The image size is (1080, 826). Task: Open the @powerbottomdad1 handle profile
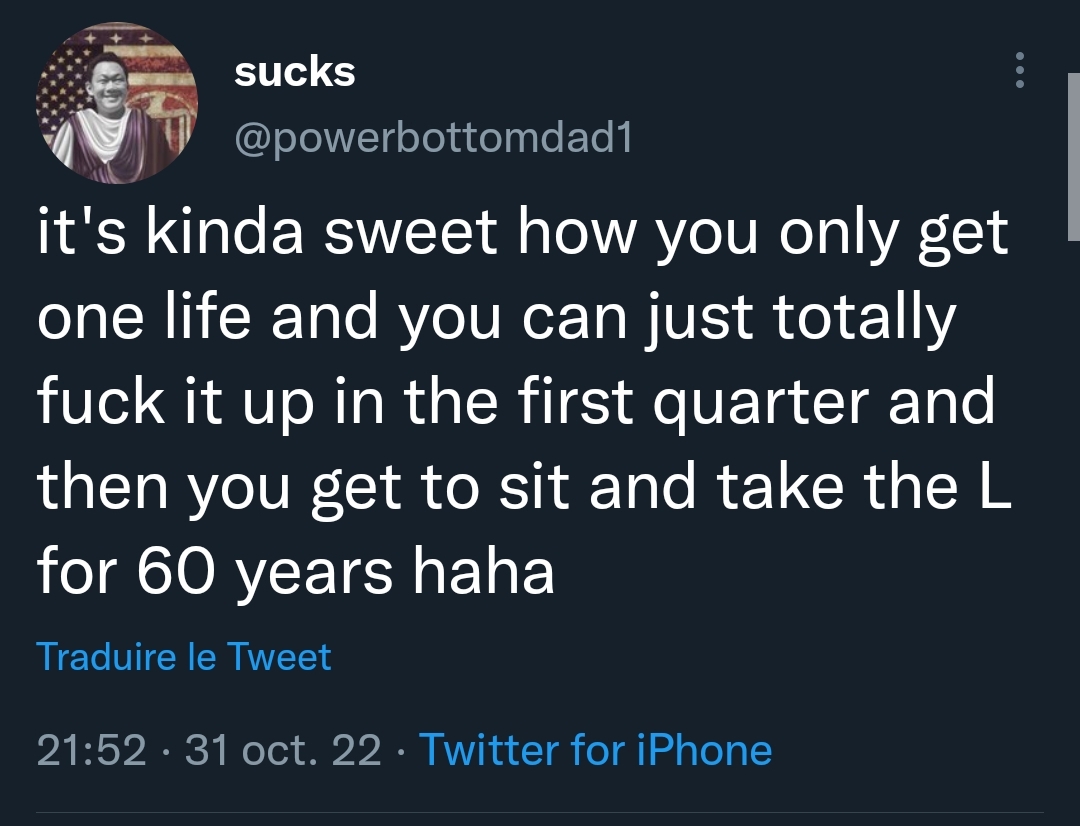433,139
